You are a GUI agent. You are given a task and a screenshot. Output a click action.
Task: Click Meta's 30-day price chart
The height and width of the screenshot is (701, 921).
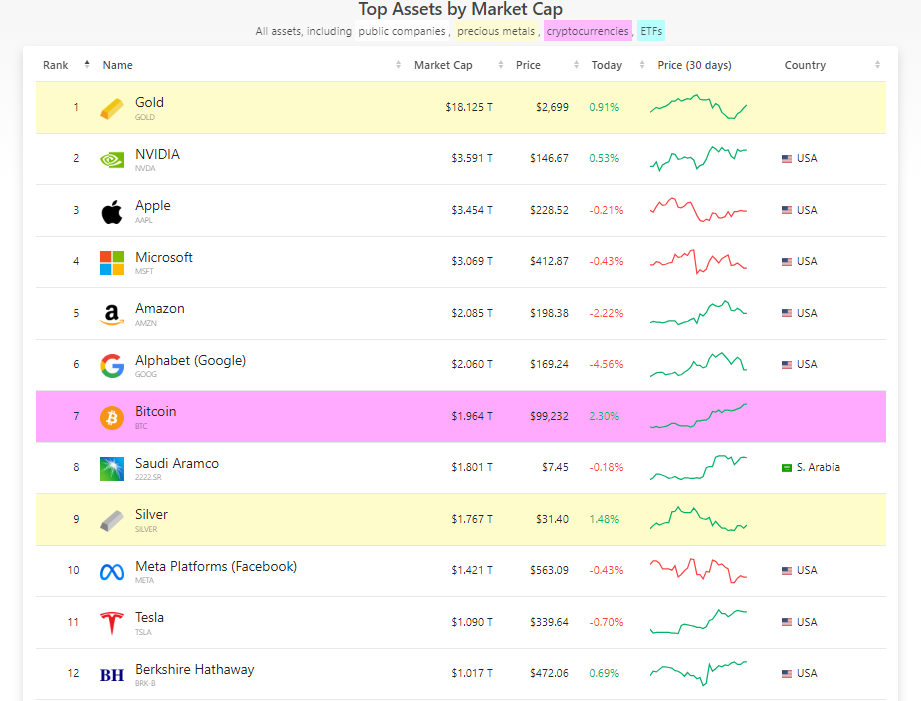(698, 570)
